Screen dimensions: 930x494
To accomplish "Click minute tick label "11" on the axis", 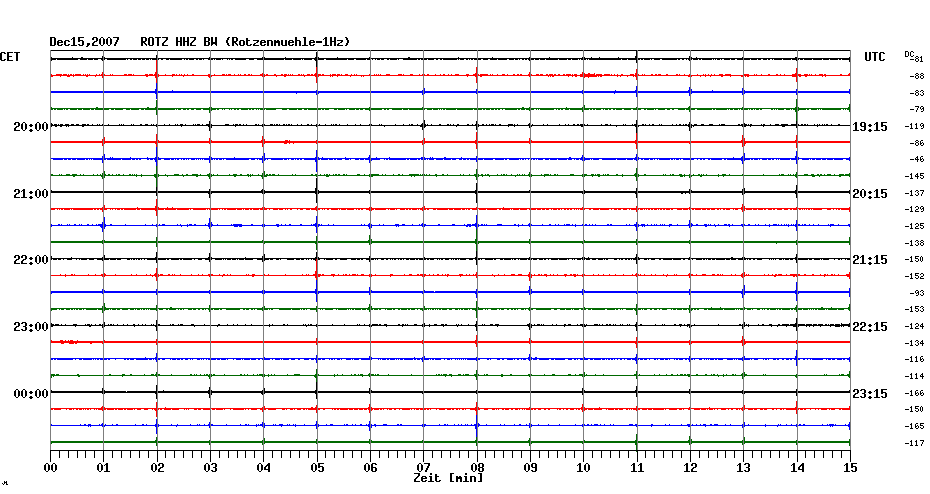I will tap(637, 468).
